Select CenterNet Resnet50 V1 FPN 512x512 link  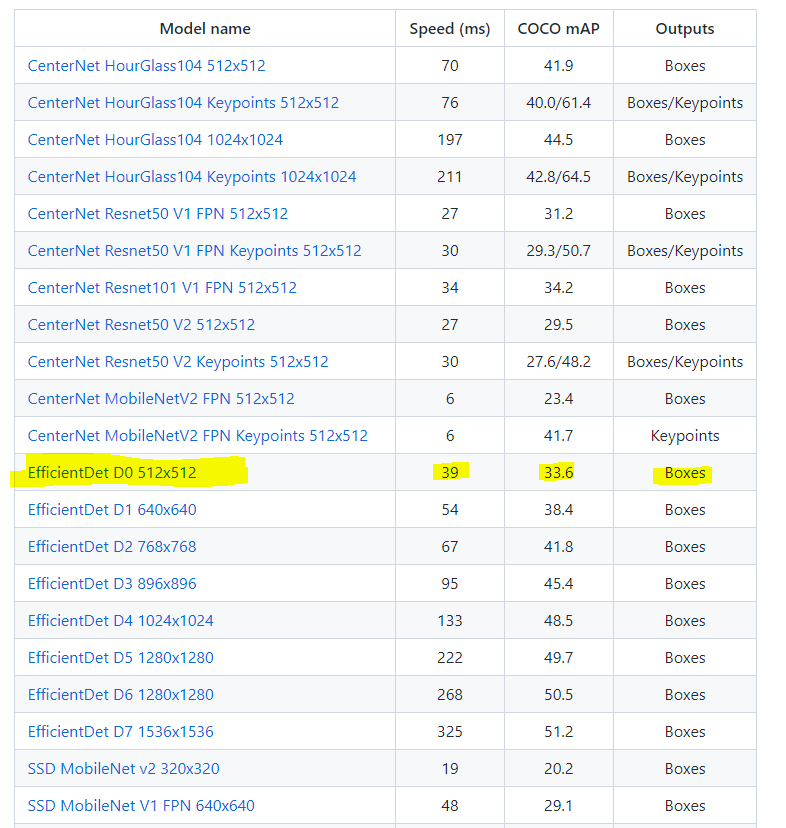click(158, 213)
